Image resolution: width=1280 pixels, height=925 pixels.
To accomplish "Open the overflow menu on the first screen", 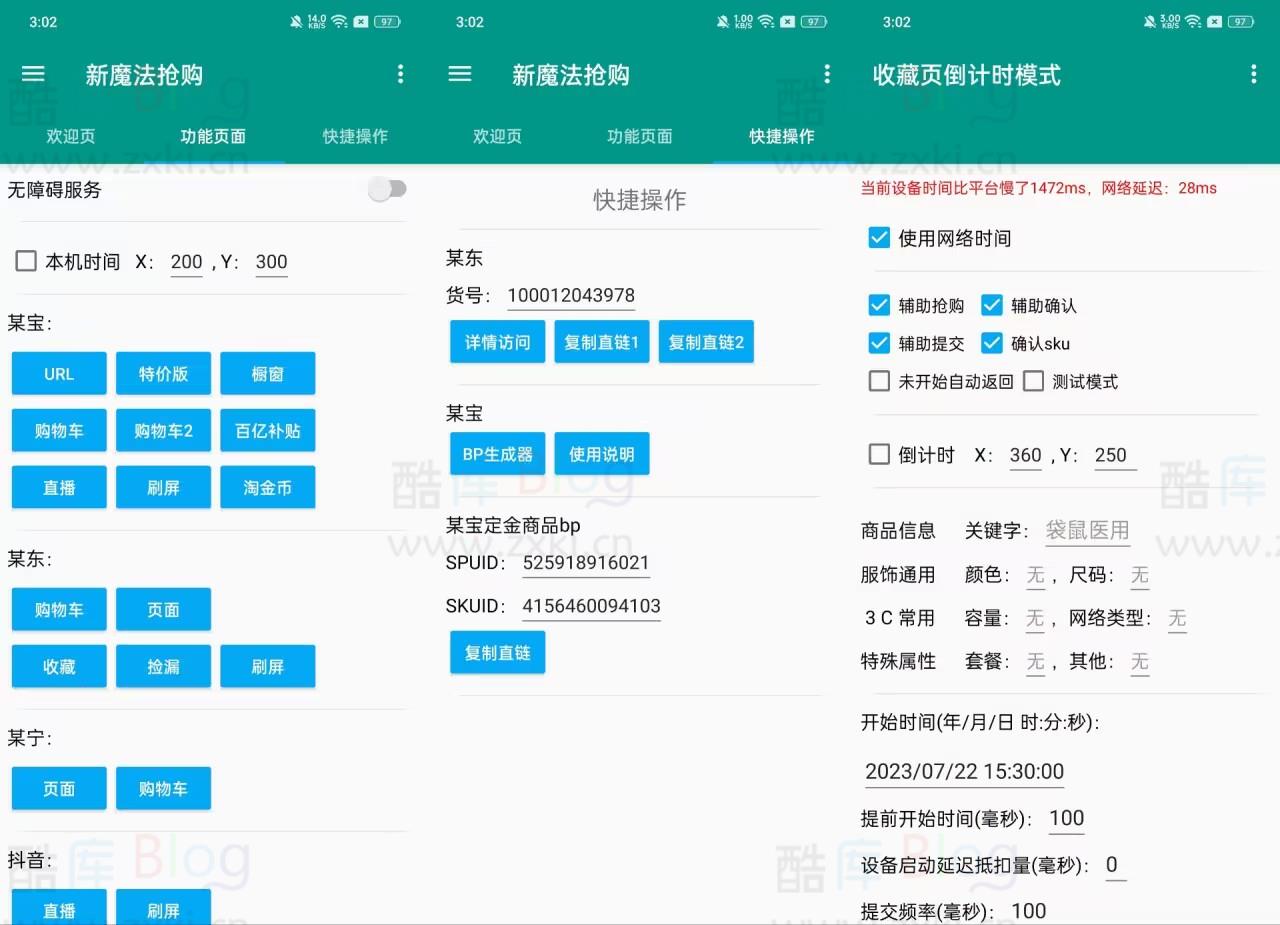I will coord(401,74).
